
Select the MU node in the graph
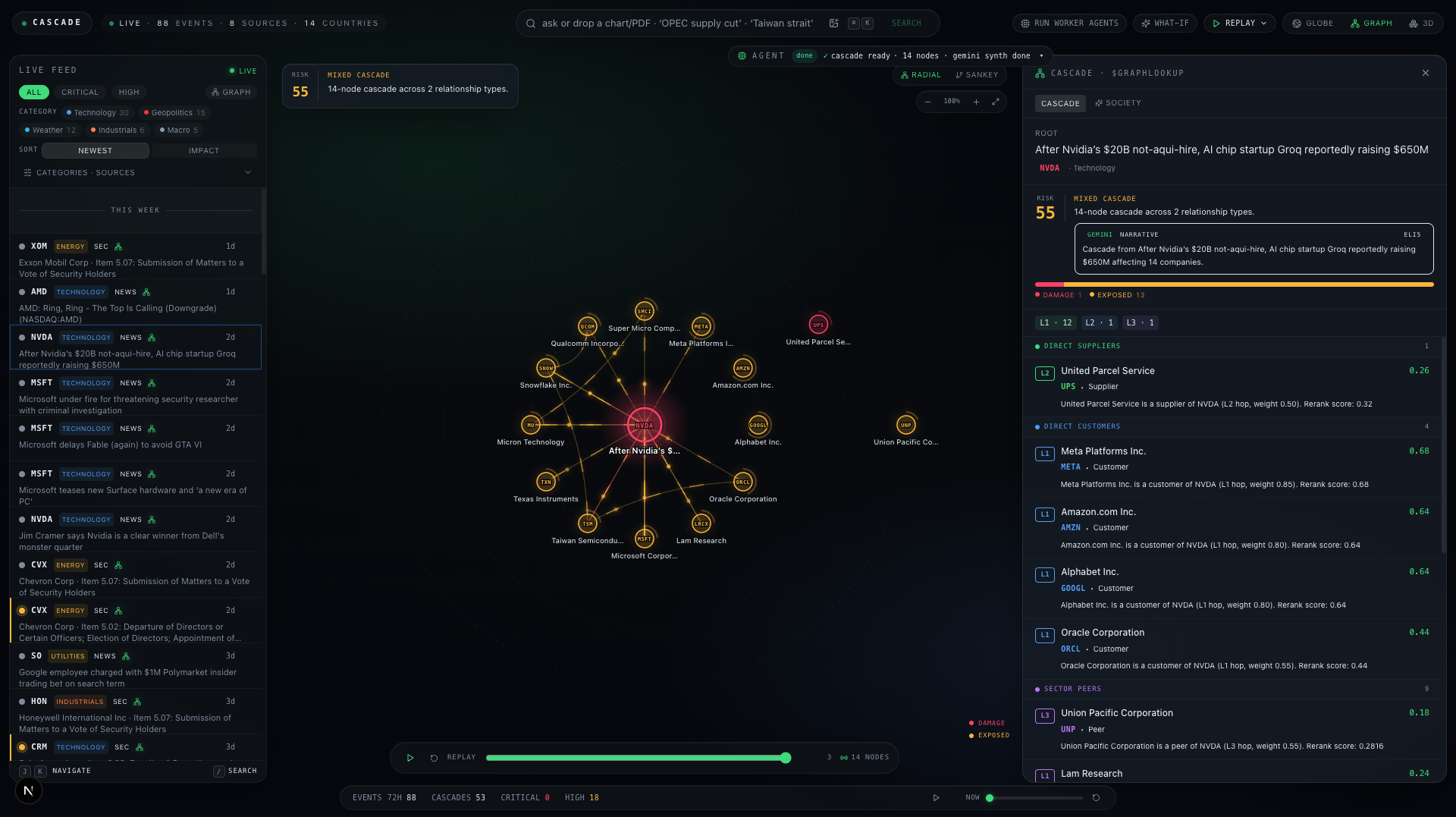[531, 425]
